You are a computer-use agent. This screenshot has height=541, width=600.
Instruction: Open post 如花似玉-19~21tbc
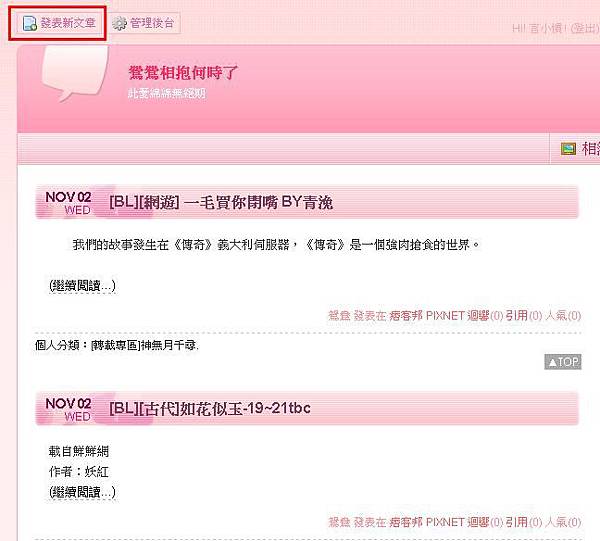pos(210,408)
